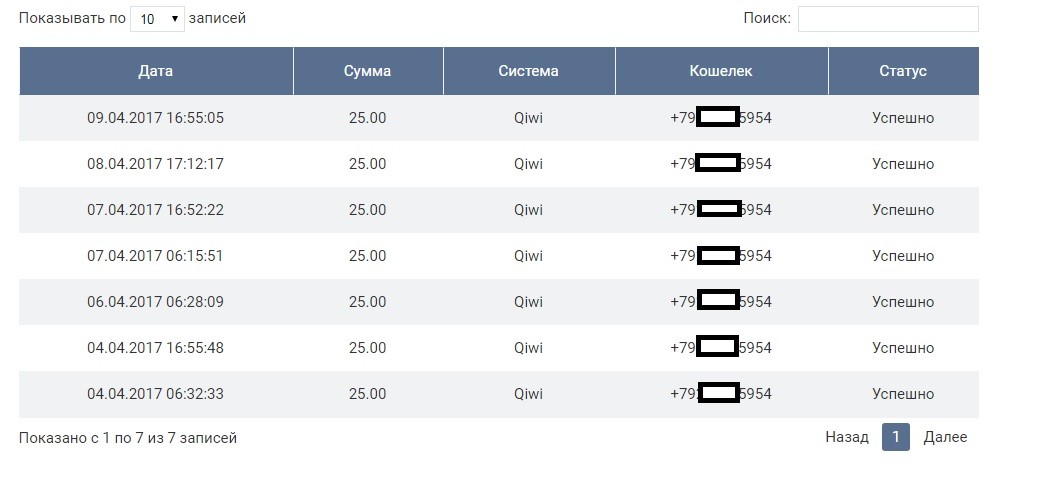This screenshot has width=1038, height=477.
Task: Select the 09.04.2017 16:55:05 date cell
Action: (x=156, y=118)
